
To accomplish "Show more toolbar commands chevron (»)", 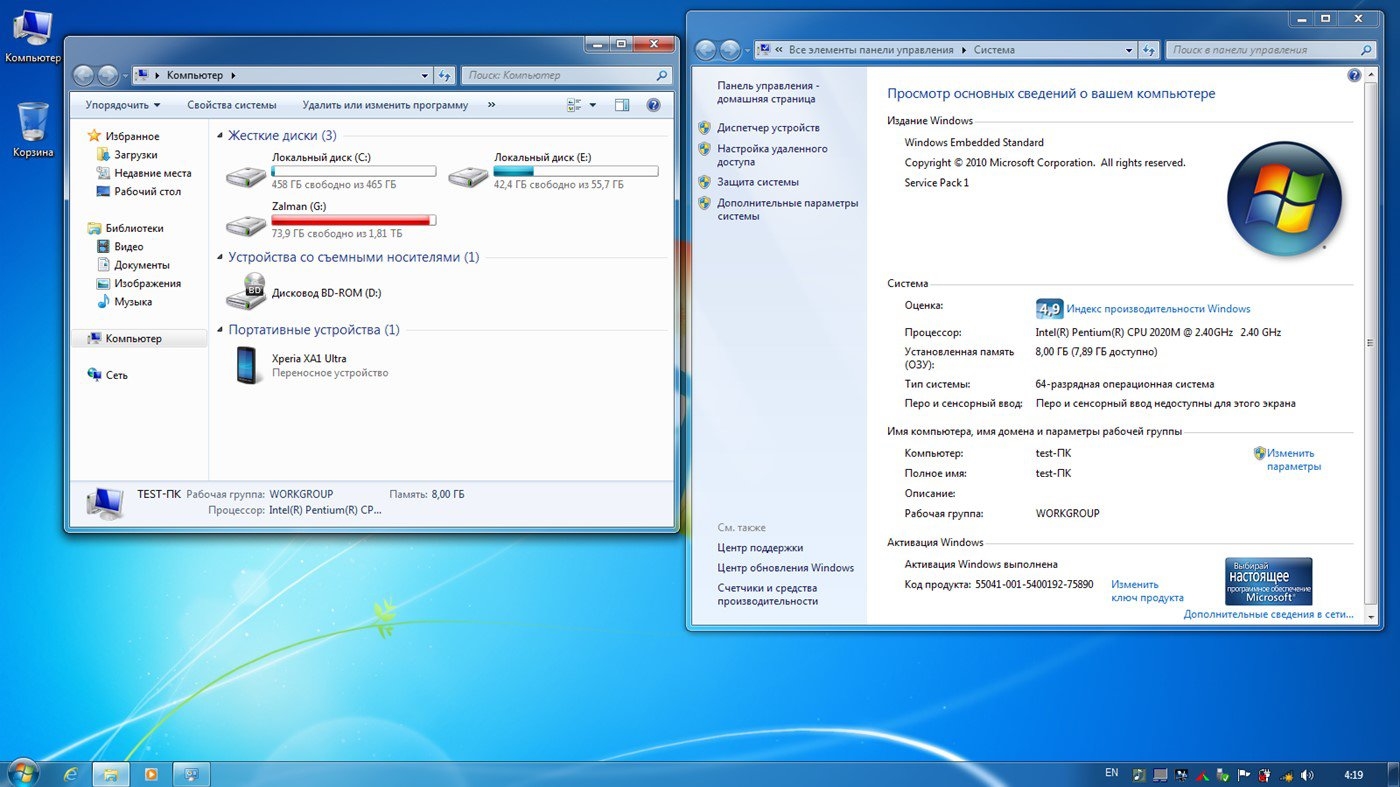I will point(491,105).
